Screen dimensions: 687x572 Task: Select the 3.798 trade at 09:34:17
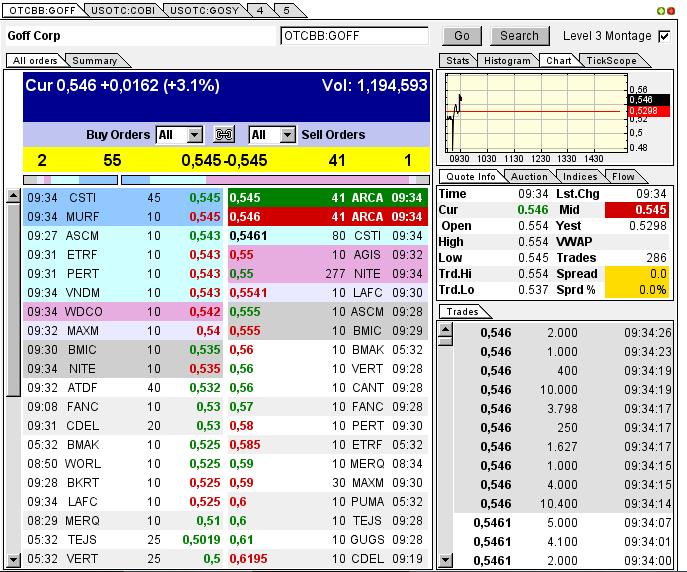(563, 409)
